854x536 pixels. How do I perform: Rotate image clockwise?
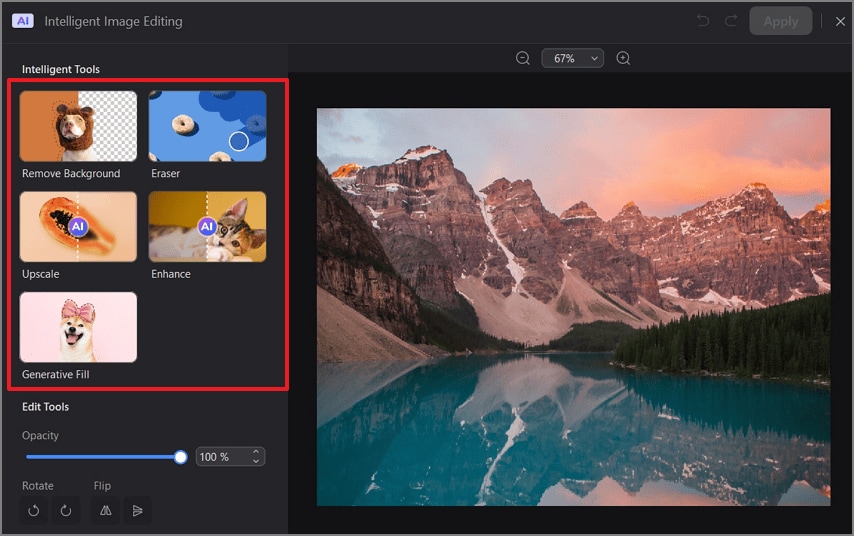[x=66, y=510]
